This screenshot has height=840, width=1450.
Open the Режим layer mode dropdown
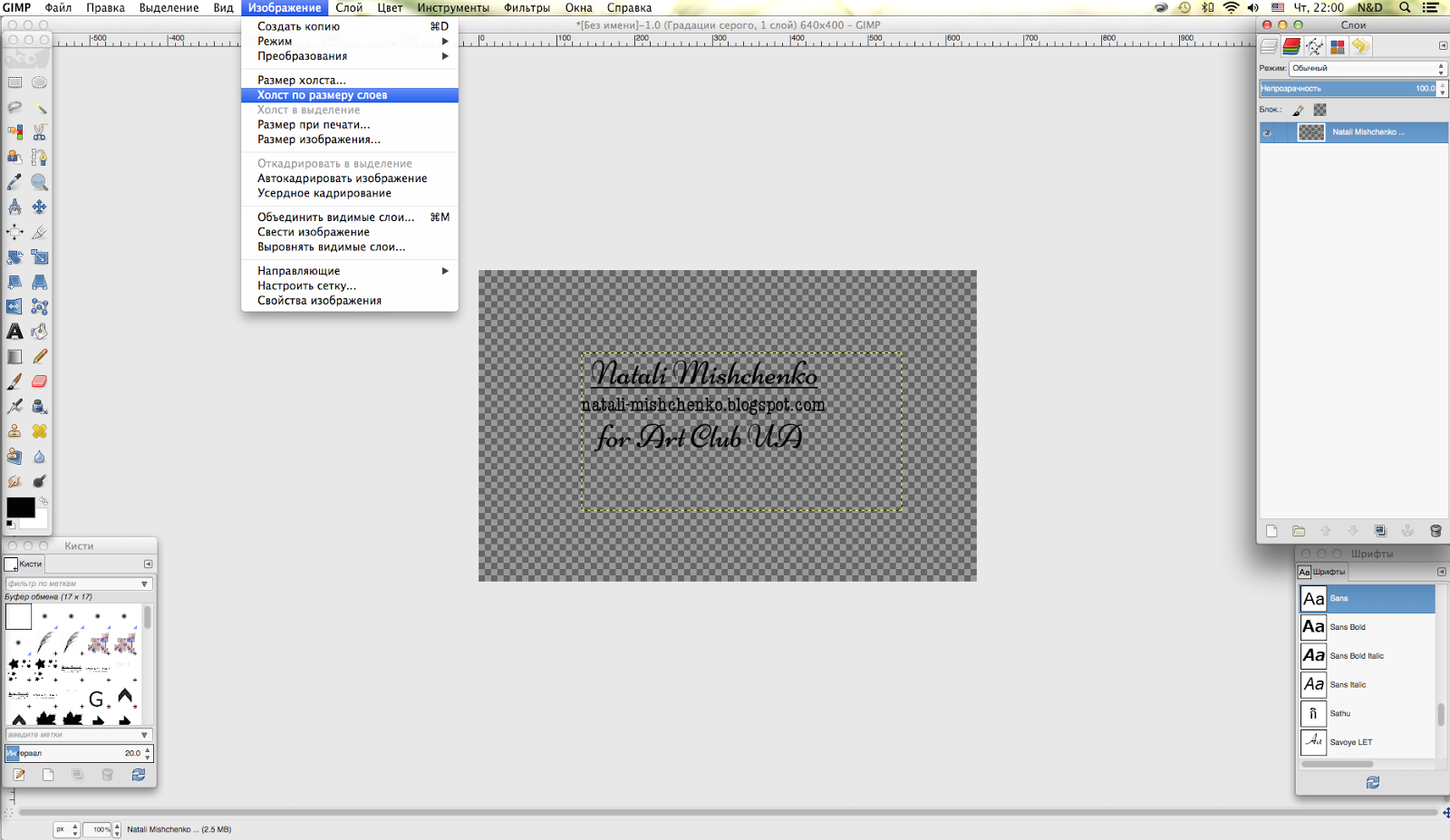coord(1368,68)
